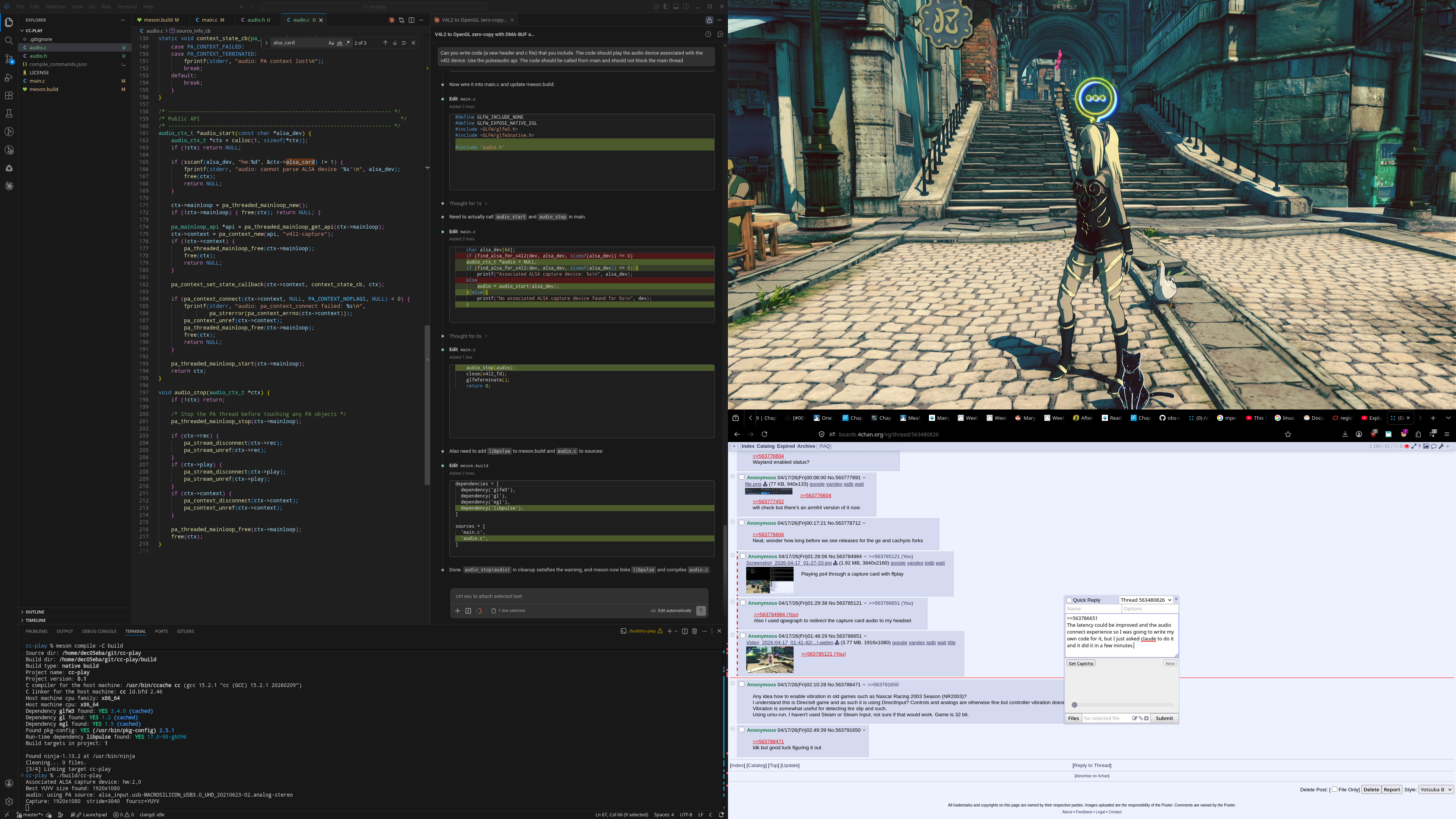
Task: Open the Terminal menu
Action: 127,6
